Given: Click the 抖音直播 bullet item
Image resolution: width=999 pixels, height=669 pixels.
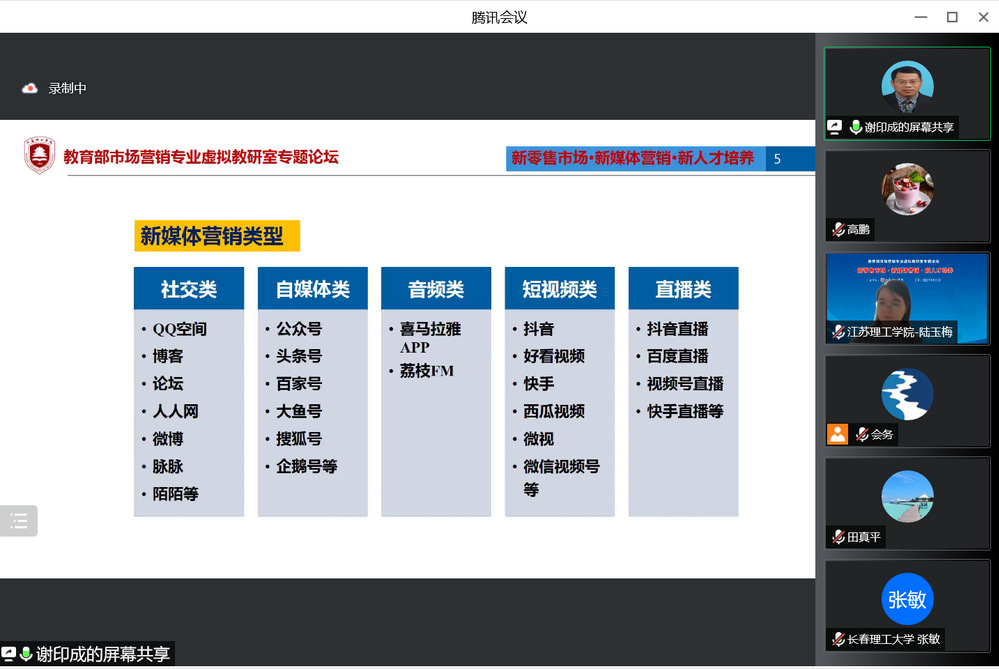Looking at the screenshot, I should click(677, 329).
